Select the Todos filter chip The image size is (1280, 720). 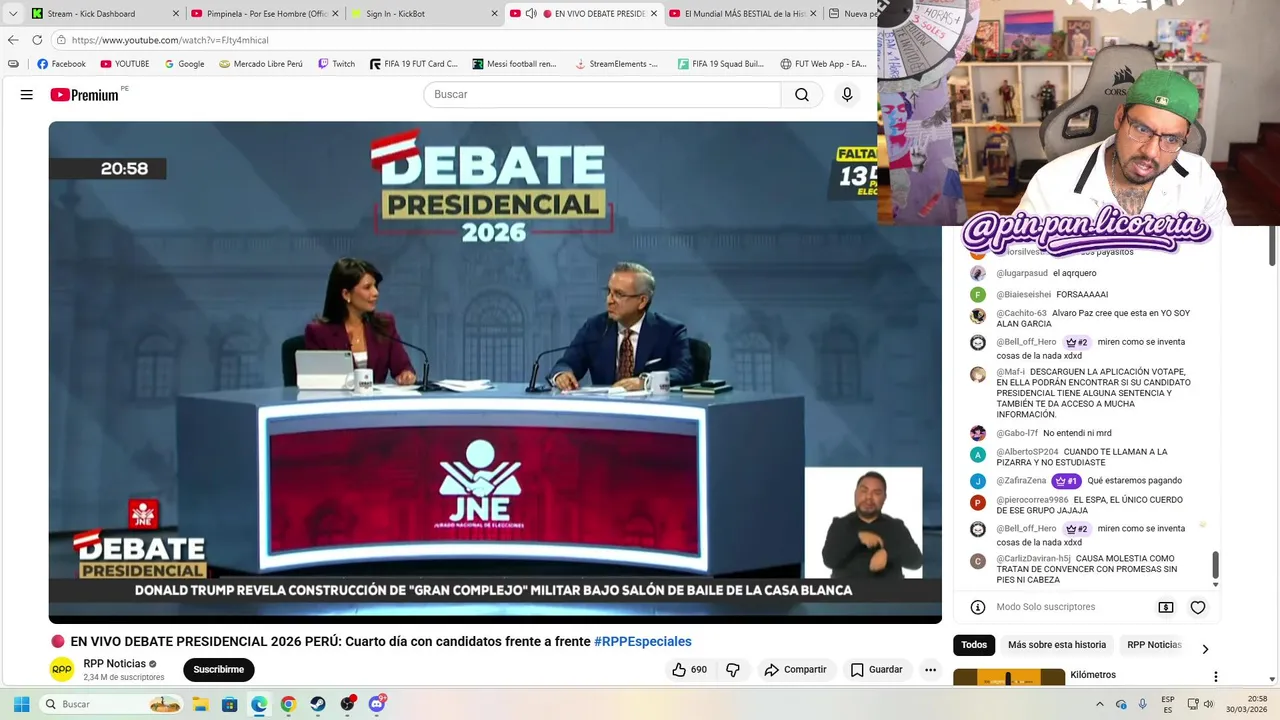click(x=974, y=645)
